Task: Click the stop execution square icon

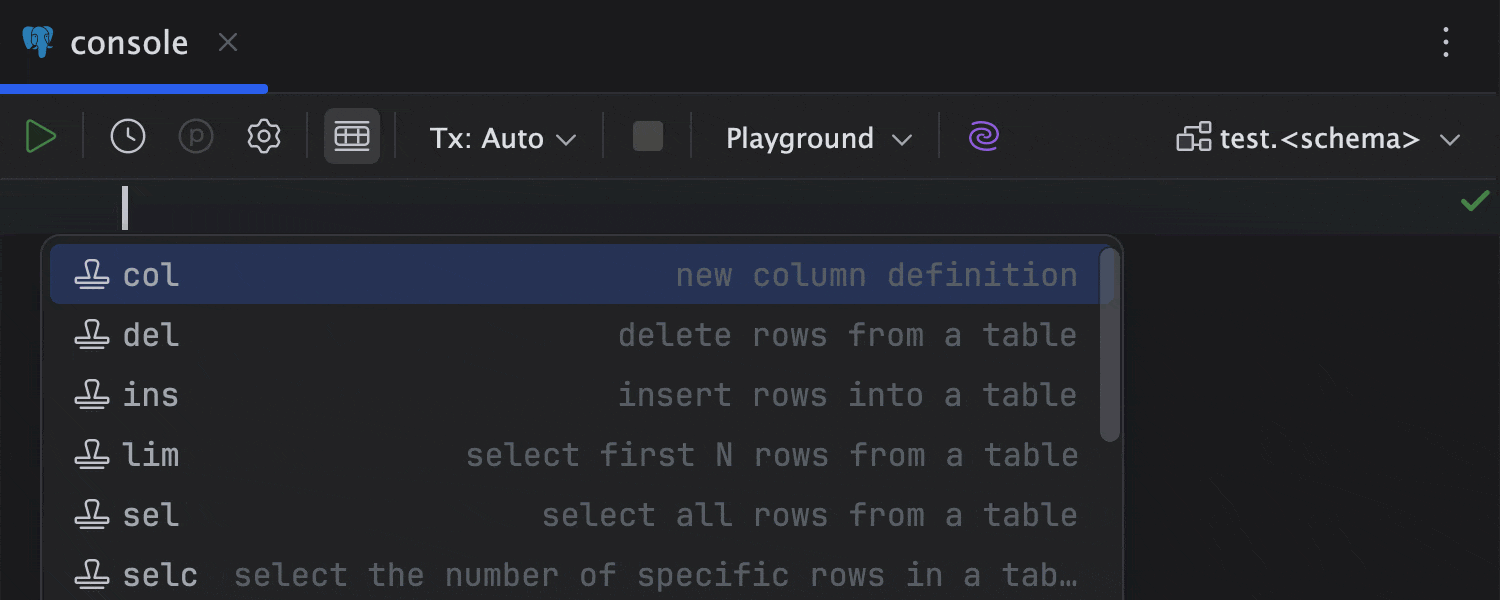Action: (x=647, y=136)
